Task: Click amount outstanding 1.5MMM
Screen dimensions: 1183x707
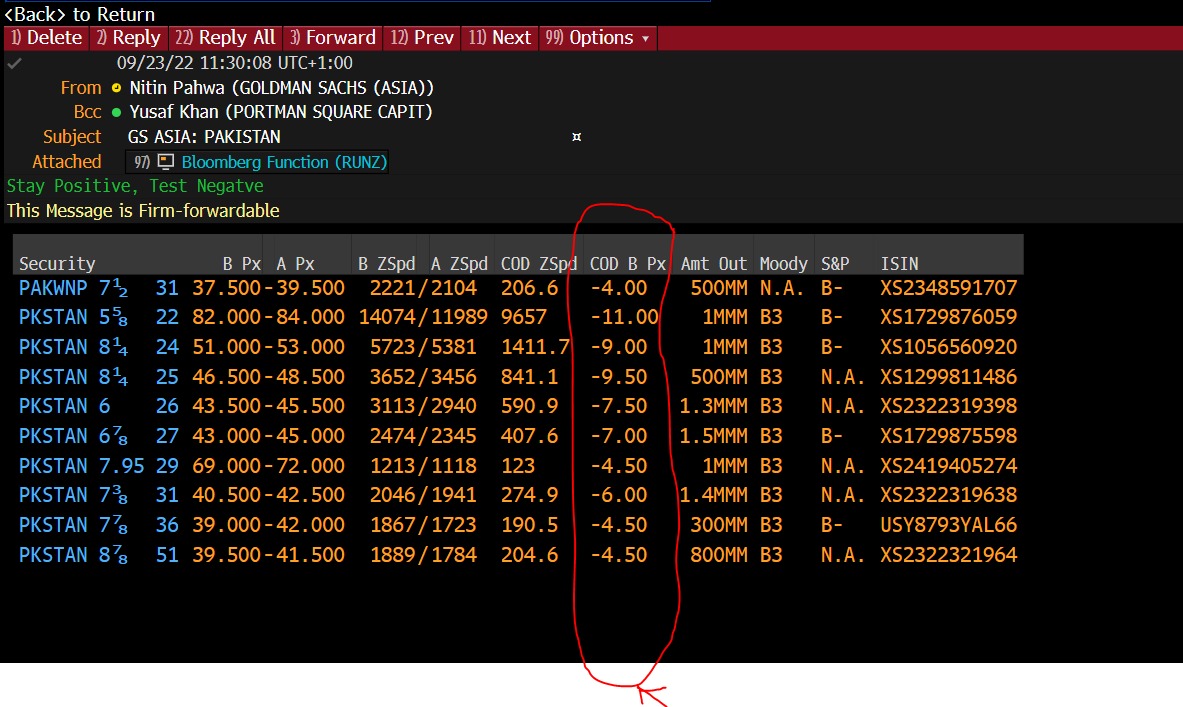Action: pyautogui.click(x=714, y=436)
